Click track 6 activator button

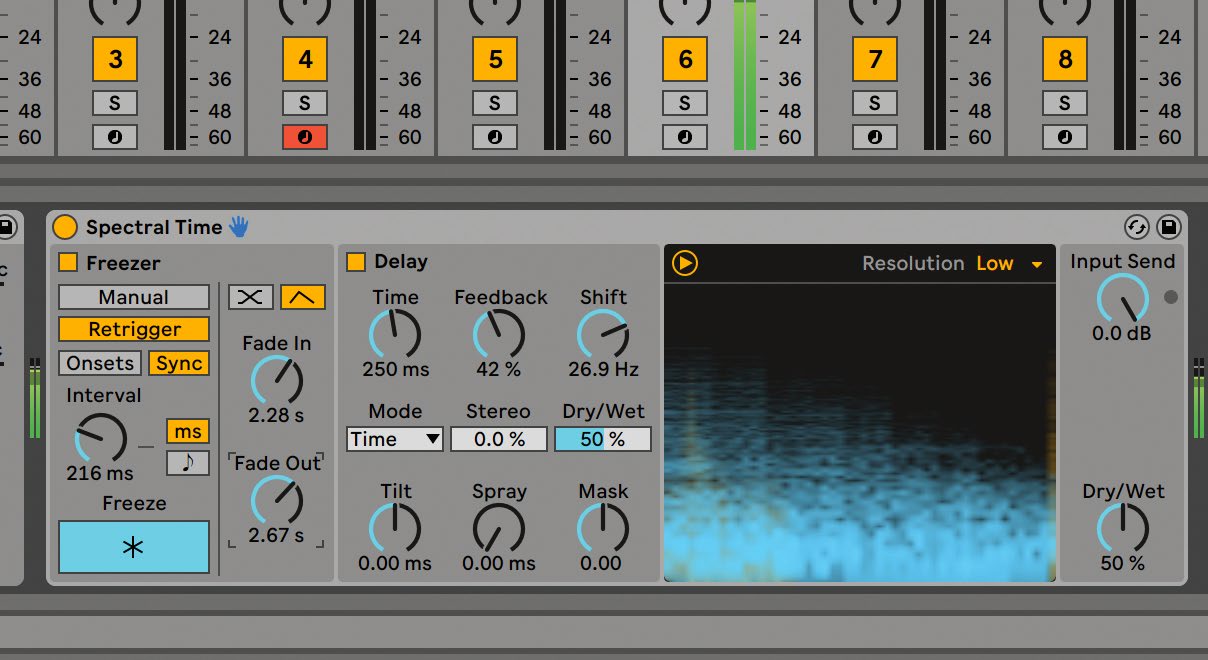coord(685,59)
